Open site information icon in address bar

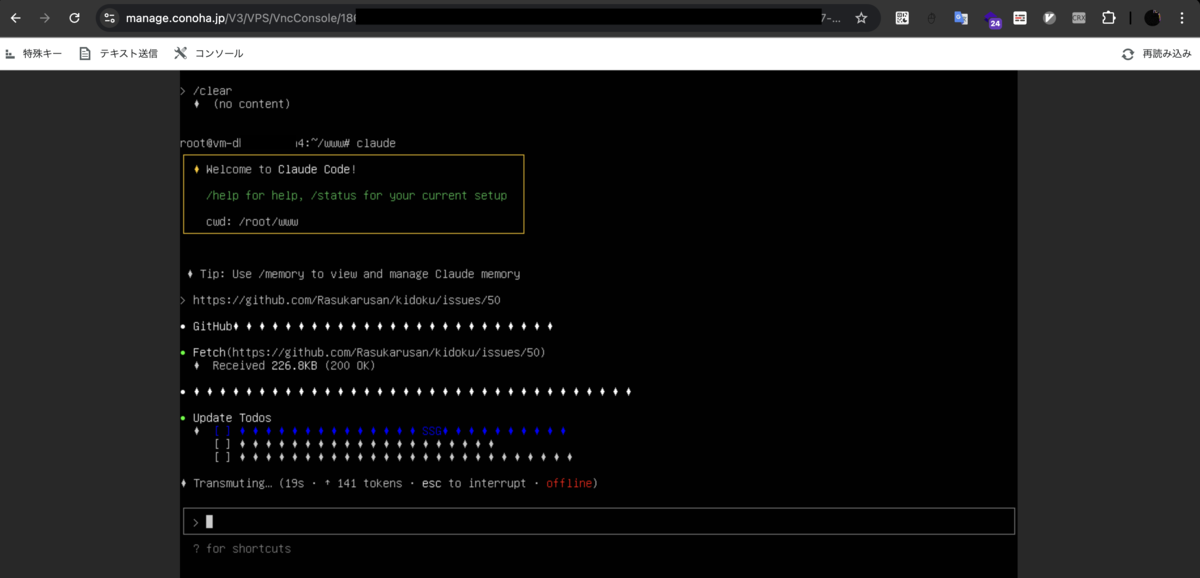110,18
